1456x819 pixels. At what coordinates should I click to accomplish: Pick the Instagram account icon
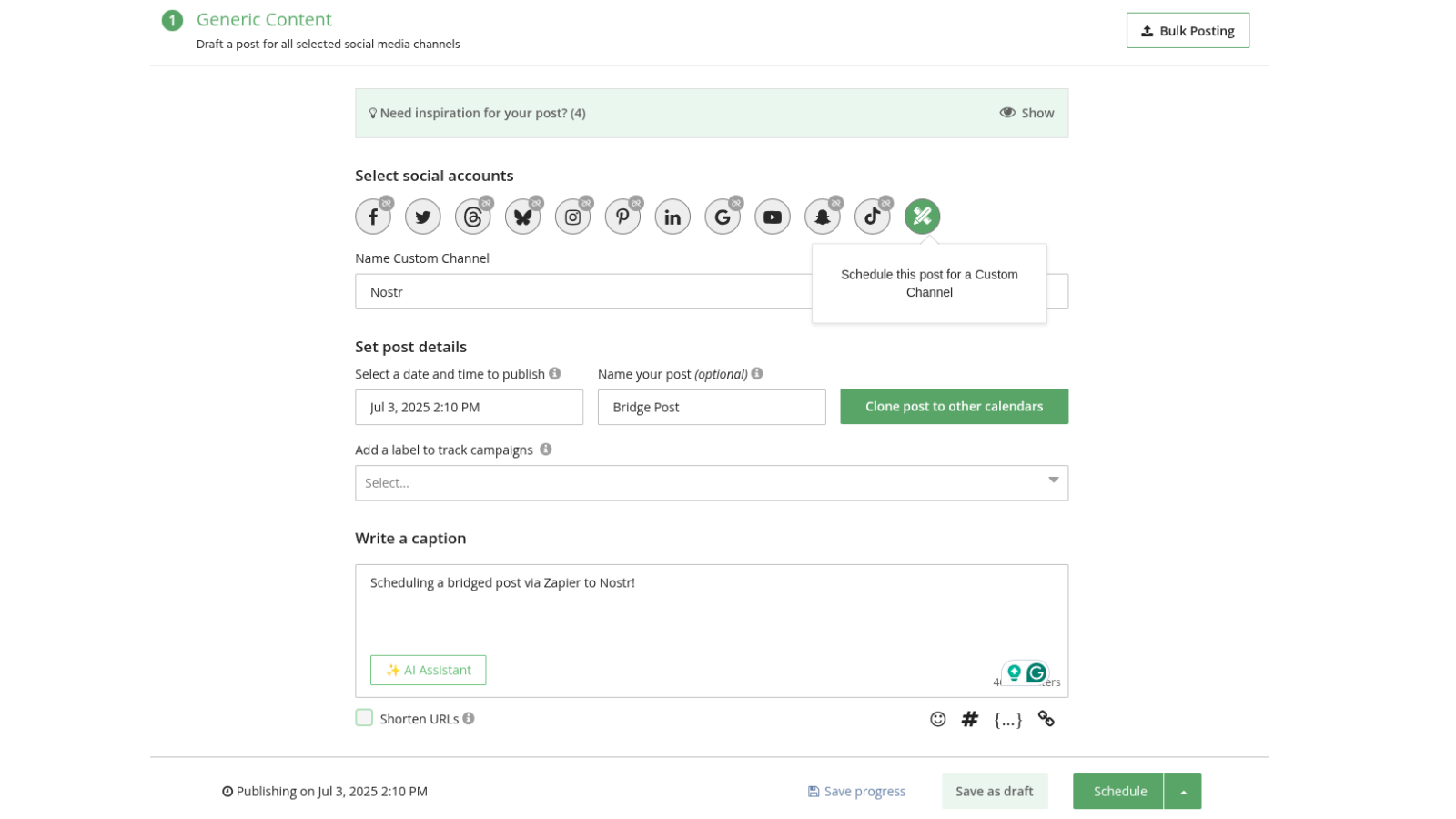tap(572, 217)
